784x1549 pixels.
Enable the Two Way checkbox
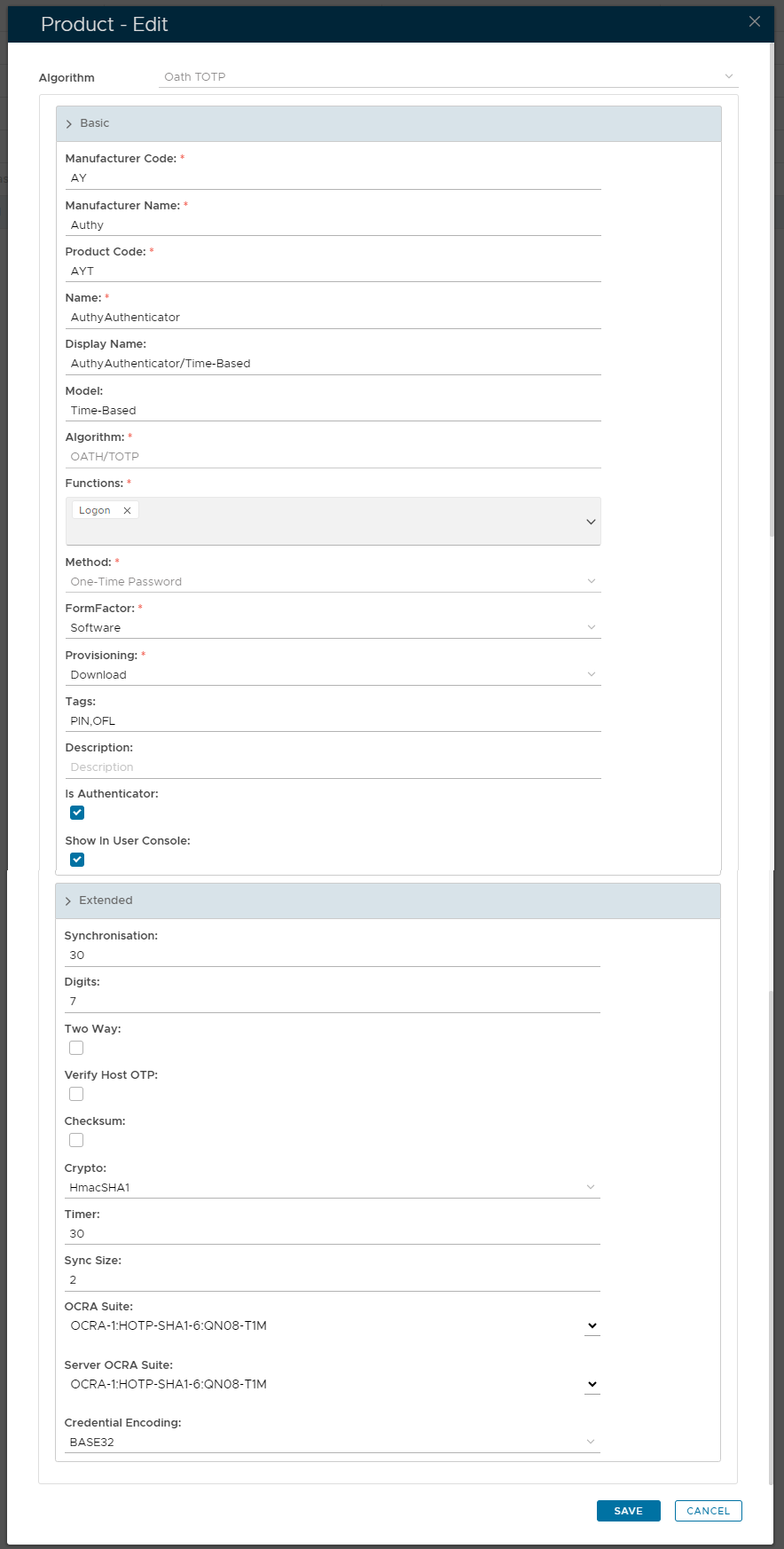click(x=76, y=1048)
